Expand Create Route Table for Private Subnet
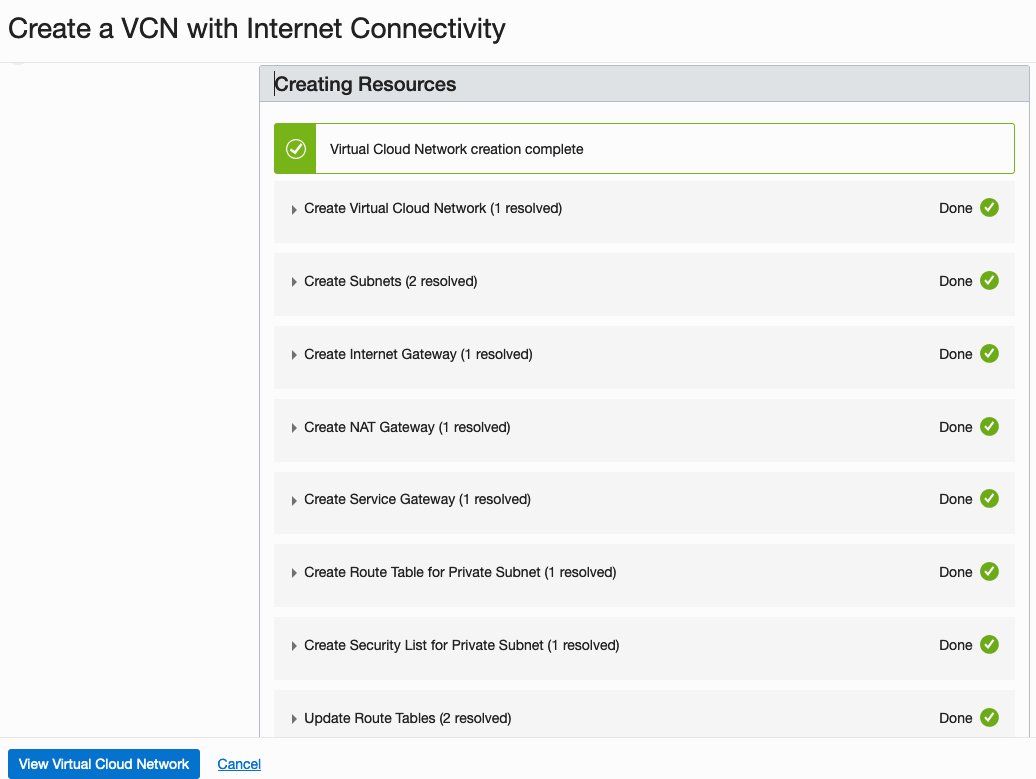Image resolution: width=1036 pixels, height=779 pixels. 295,574
